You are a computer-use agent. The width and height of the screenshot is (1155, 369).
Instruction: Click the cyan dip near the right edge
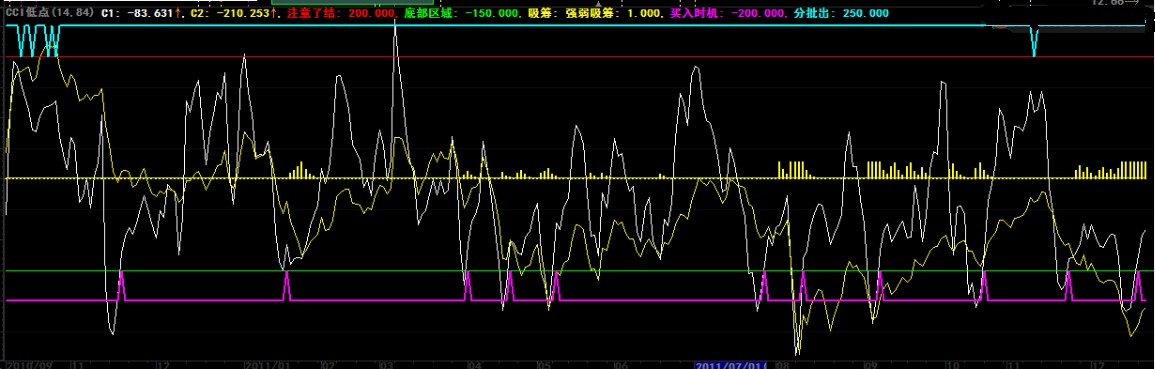pyautogui.click(x=1034, y=41)
